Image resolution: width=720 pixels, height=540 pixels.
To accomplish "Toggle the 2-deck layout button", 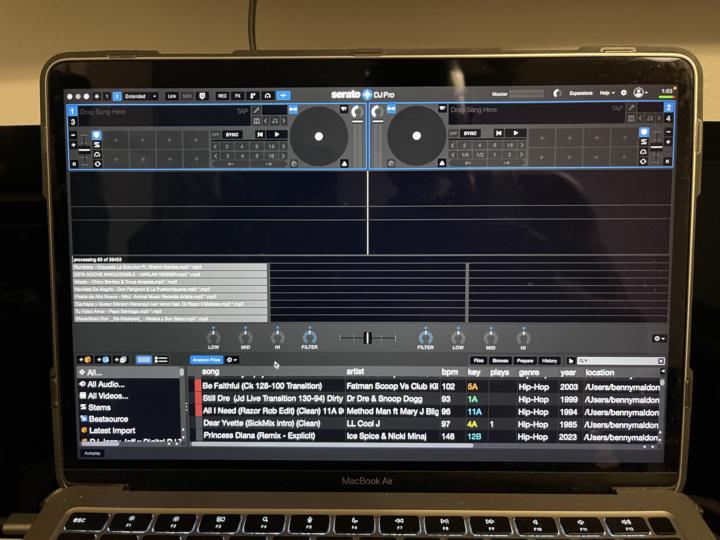I will [x=117, y=96].
